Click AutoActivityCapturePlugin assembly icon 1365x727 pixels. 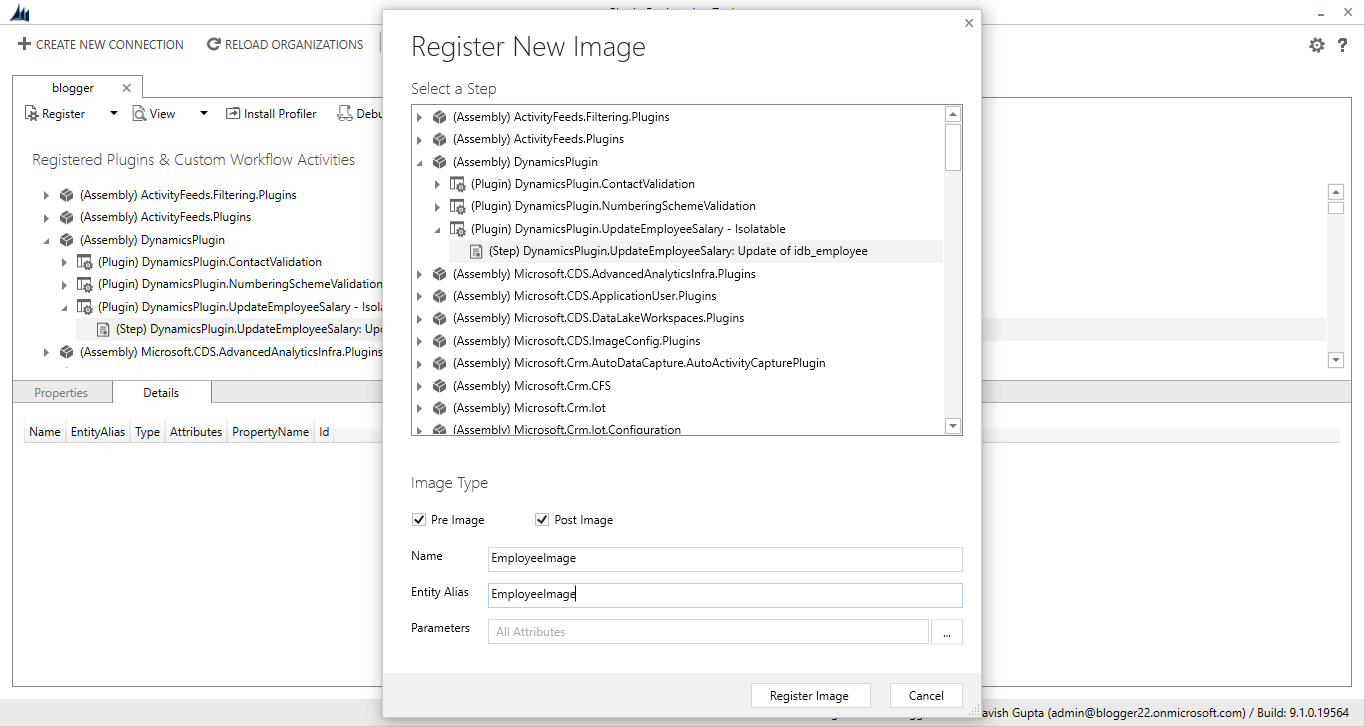(x=439, y=363)
